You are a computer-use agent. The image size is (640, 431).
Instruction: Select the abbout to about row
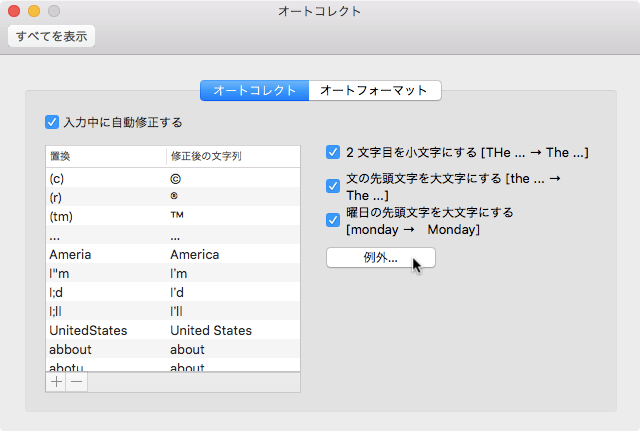click(173, 349)
